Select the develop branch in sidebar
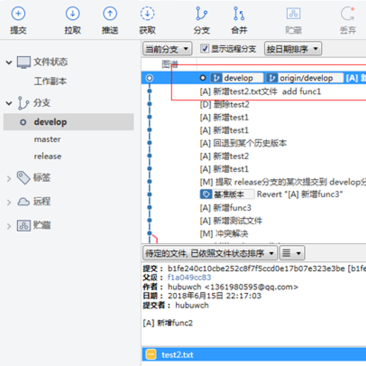 [69, 122]
